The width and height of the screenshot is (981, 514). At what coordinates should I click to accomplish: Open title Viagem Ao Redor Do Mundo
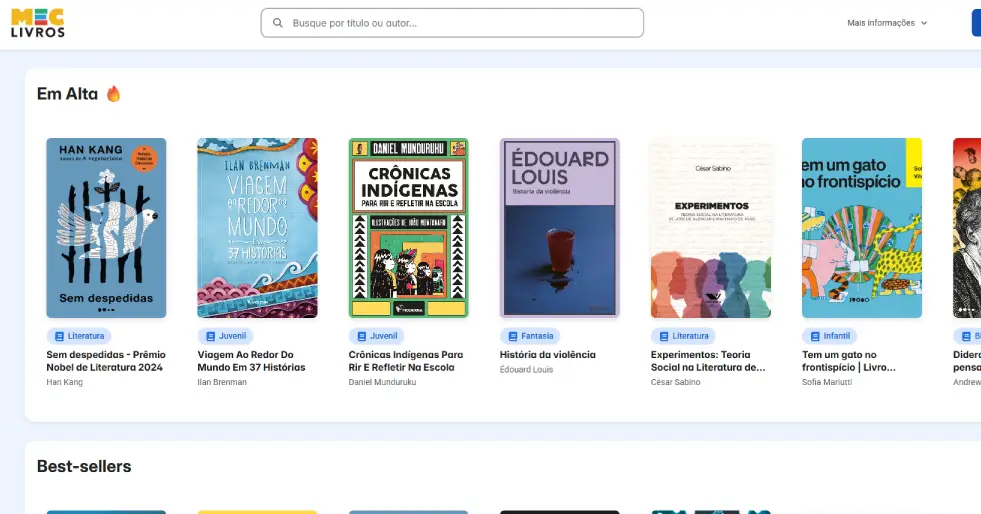point(252,361)
